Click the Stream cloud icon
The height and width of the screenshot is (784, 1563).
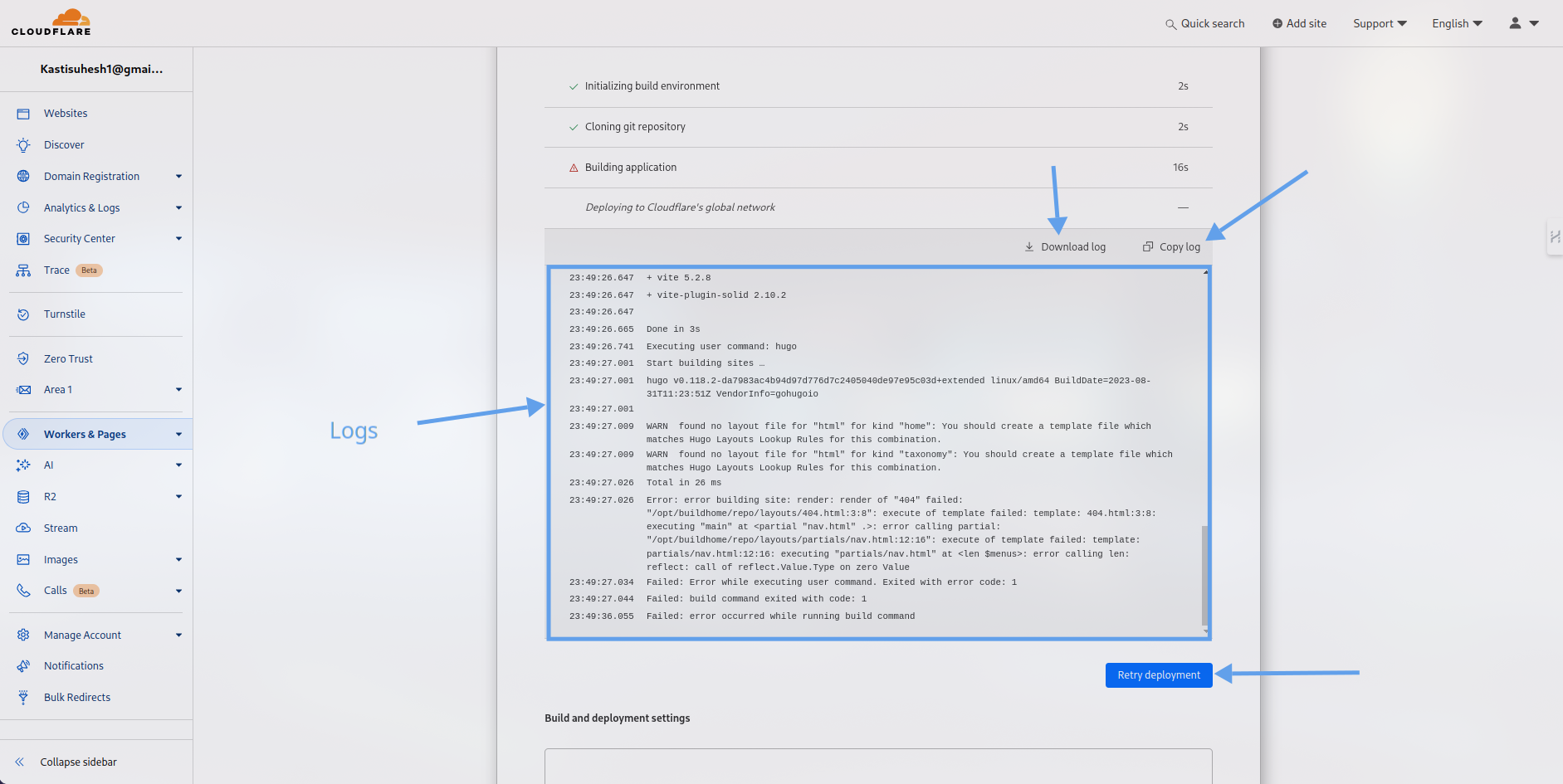coord(23,528)
